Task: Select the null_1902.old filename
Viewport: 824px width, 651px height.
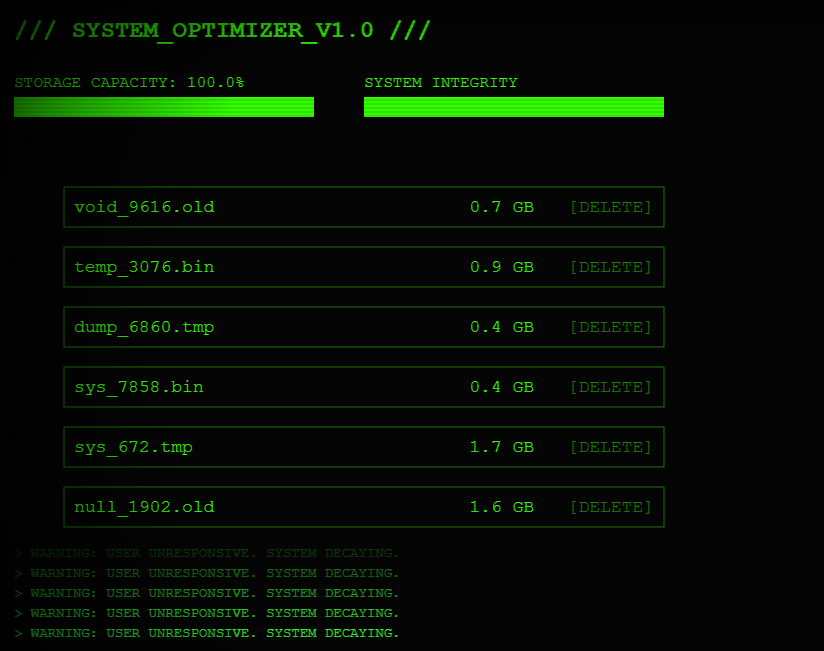Action: pyautogui.click(x=145, y=507)
